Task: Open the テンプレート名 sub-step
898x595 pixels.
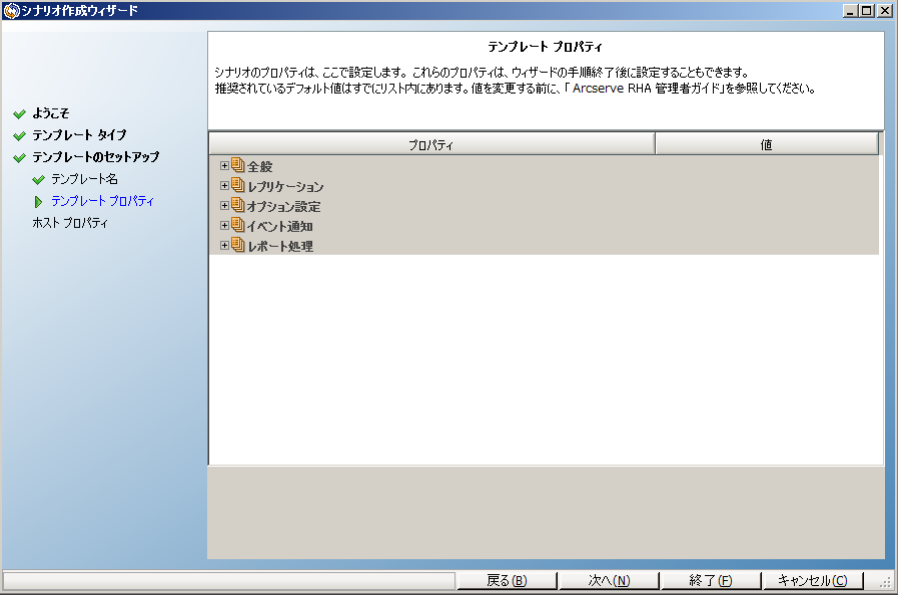Action: pyautogui.click(x=84, y=179)
